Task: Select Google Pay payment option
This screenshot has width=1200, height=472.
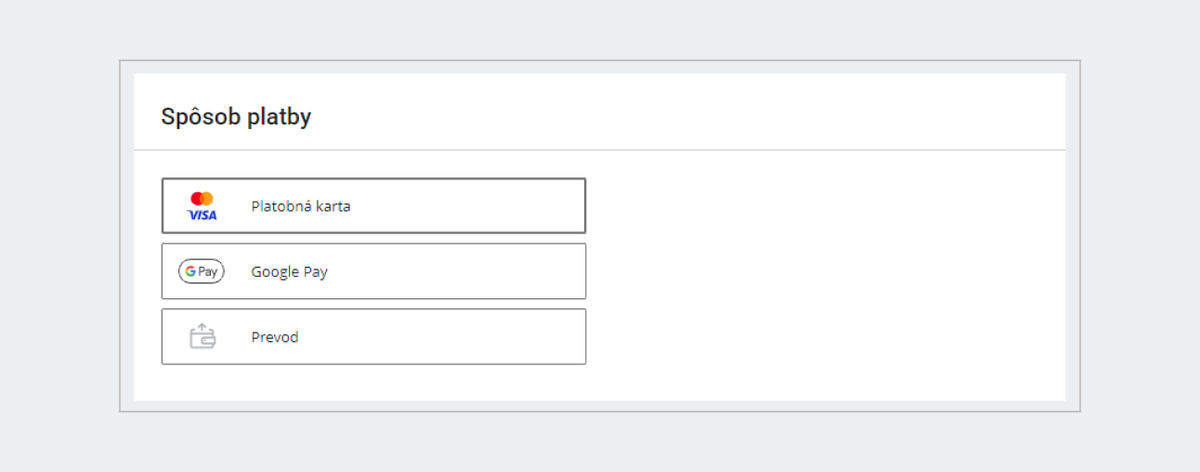Action: 373,271
